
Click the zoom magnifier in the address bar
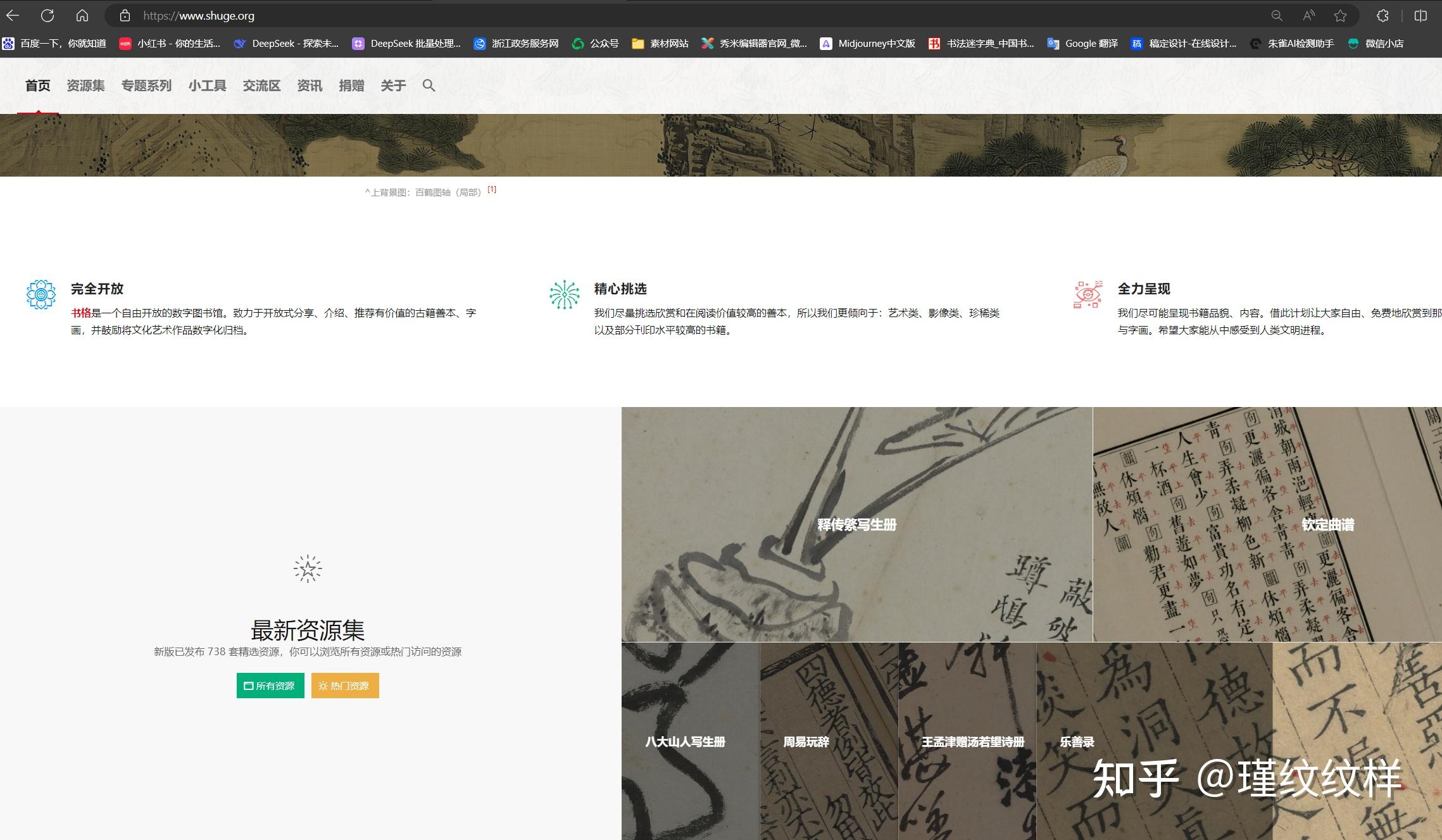(x=1277, y=16)
